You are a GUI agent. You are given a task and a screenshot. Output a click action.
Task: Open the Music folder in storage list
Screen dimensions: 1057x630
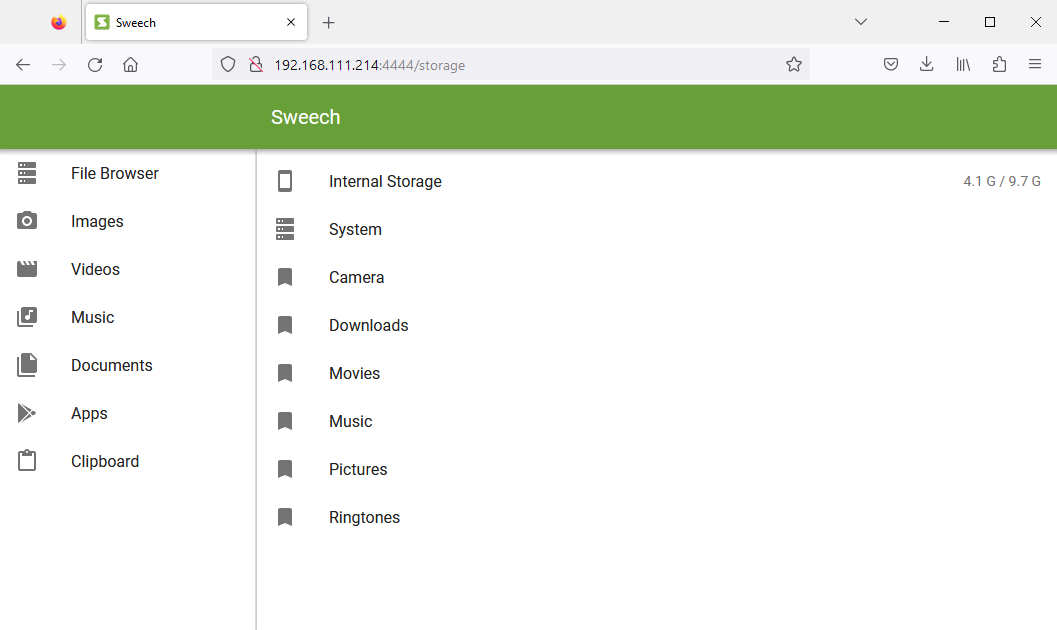coord(657,421)
